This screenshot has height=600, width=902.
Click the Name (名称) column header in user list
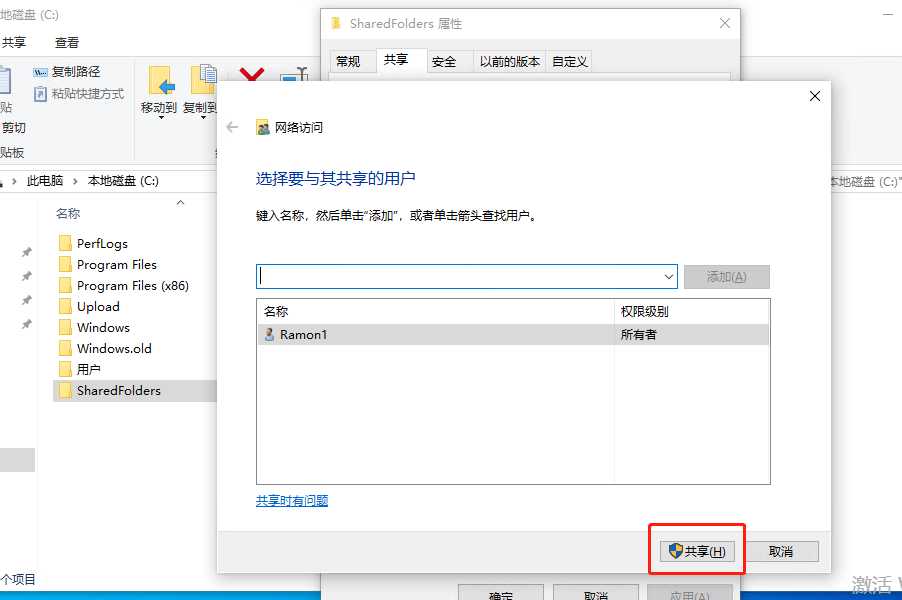pyautogui.click(x=435, y=312)
